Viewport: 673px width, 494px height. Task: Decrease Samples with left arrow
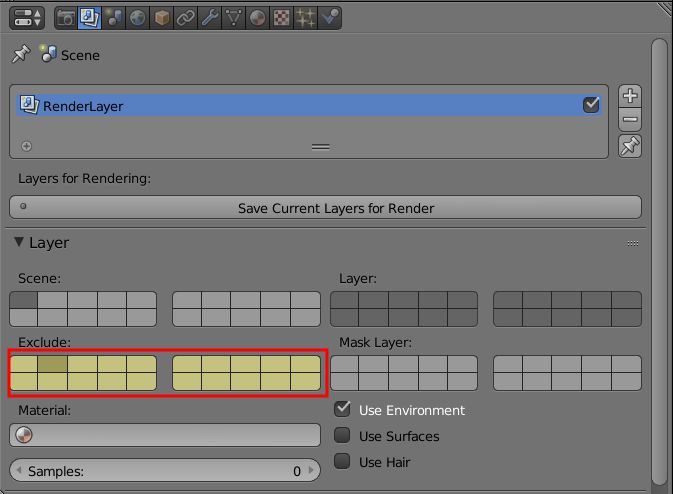pyautogui.click(x=18, y=470)
